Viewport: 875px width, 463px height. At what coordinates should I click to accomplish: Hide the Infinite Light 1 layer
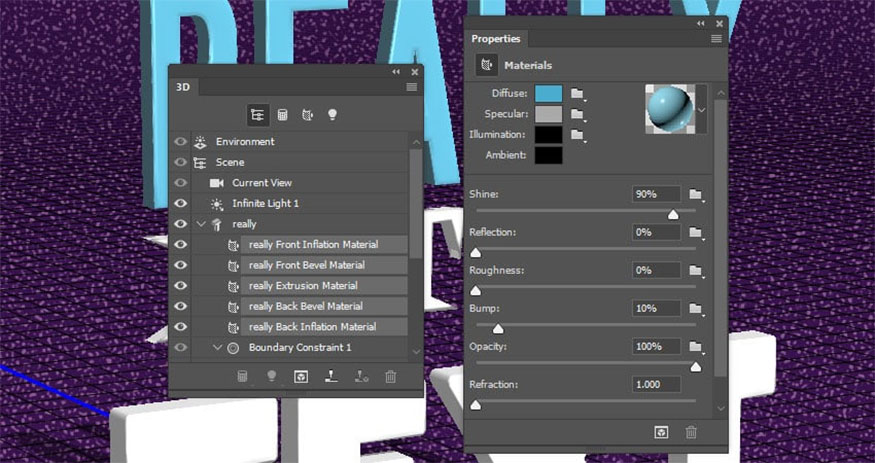click(x=181, y=203)
